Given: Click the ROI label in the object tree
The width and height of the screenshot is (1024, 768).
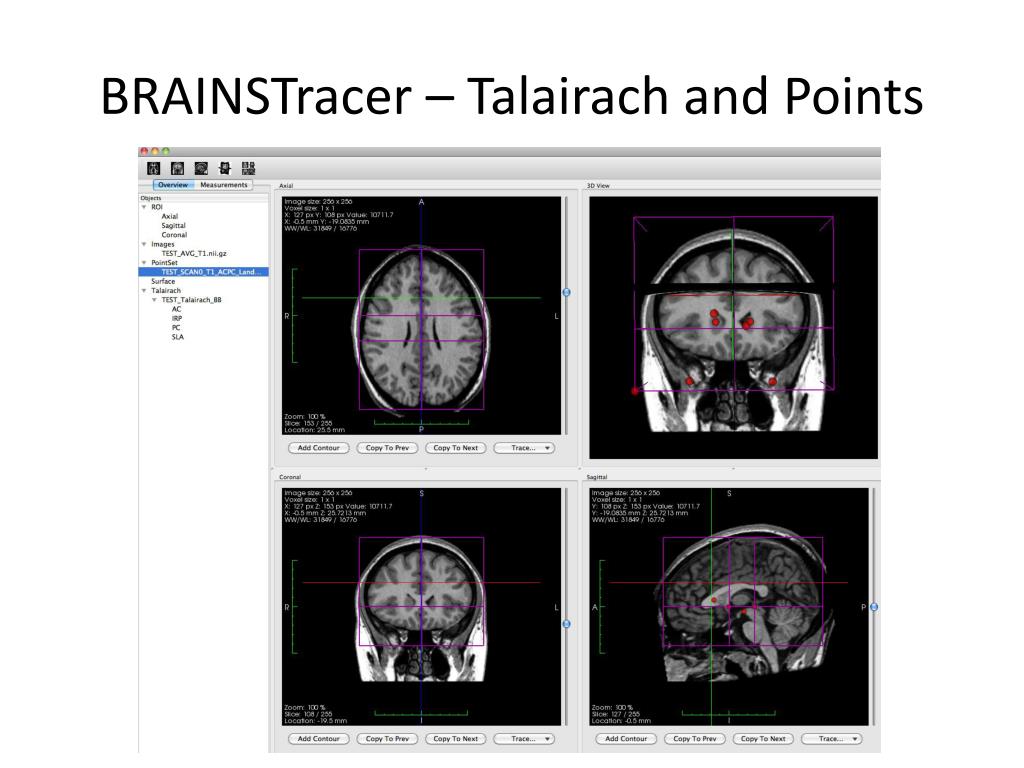Looking at the screenshot, I should pyautogui.click(x=157, y=207).
